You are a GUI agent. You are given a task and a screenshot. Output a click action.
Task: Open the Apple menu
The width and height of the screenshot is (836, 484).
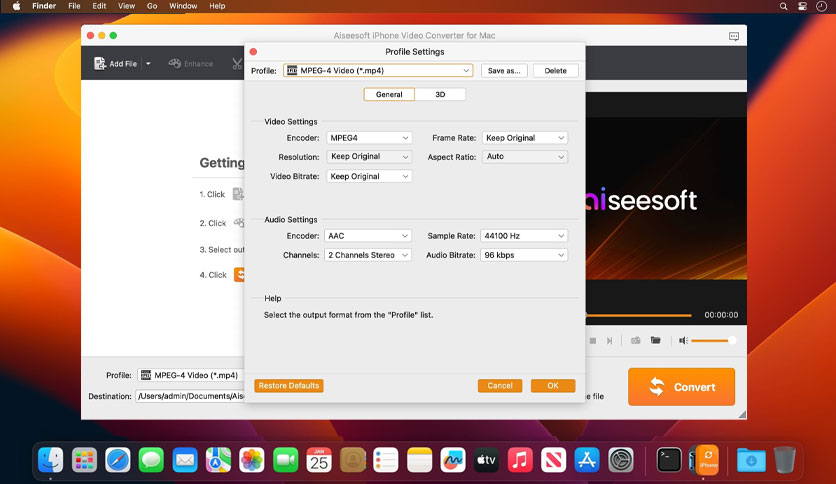(x=17, y=6)
